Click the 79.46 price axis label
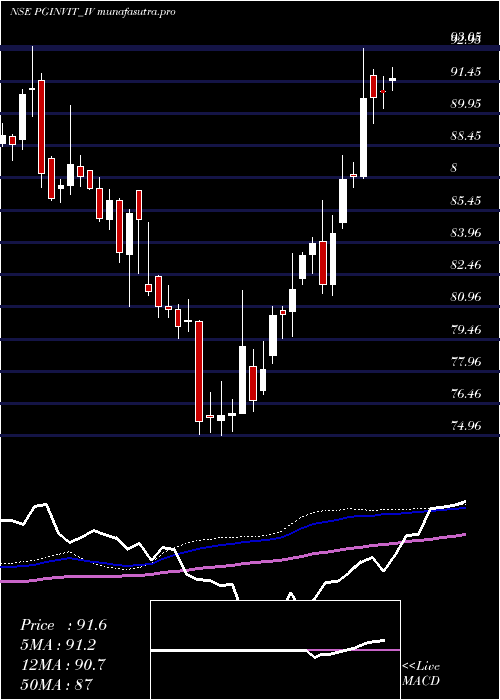The height and width of the screenshot is (700, 500). point(466,329)
